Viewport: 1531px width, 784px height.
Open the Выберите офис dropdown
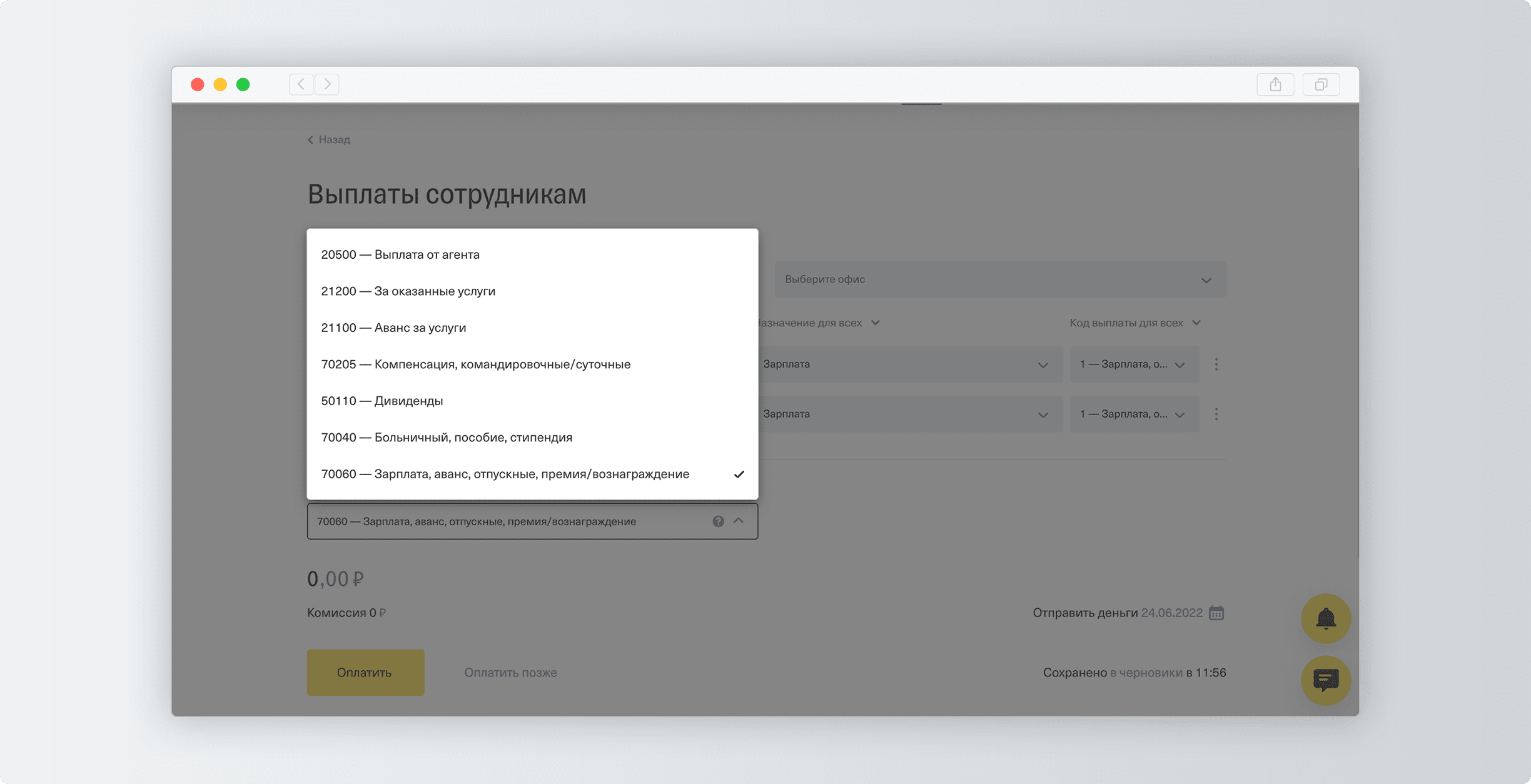[x=1000, y=279]
